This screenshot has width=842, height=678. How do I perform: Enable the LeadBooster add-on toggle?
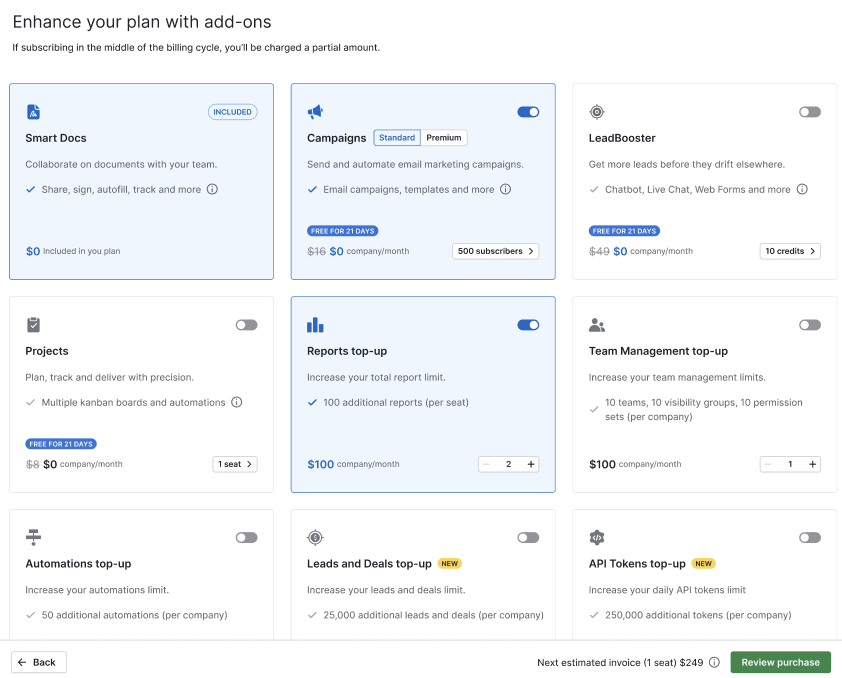click(809, 112)
